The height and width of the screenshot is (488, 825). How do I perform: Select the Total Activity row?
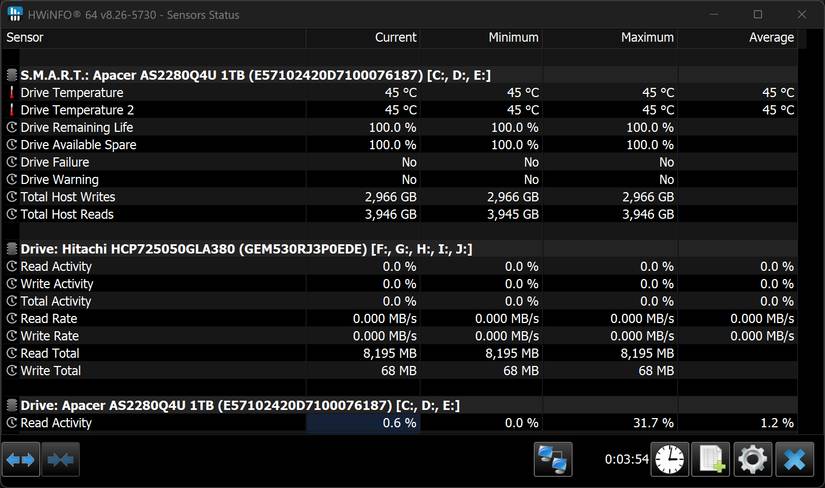[x=402, y=301]
